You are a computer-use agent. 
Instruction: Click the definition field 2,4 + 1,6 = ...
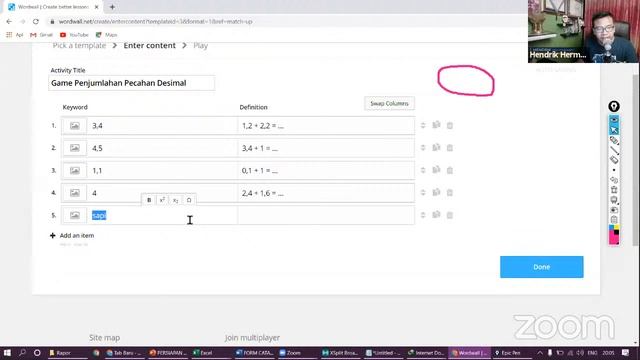click(326, 193)
